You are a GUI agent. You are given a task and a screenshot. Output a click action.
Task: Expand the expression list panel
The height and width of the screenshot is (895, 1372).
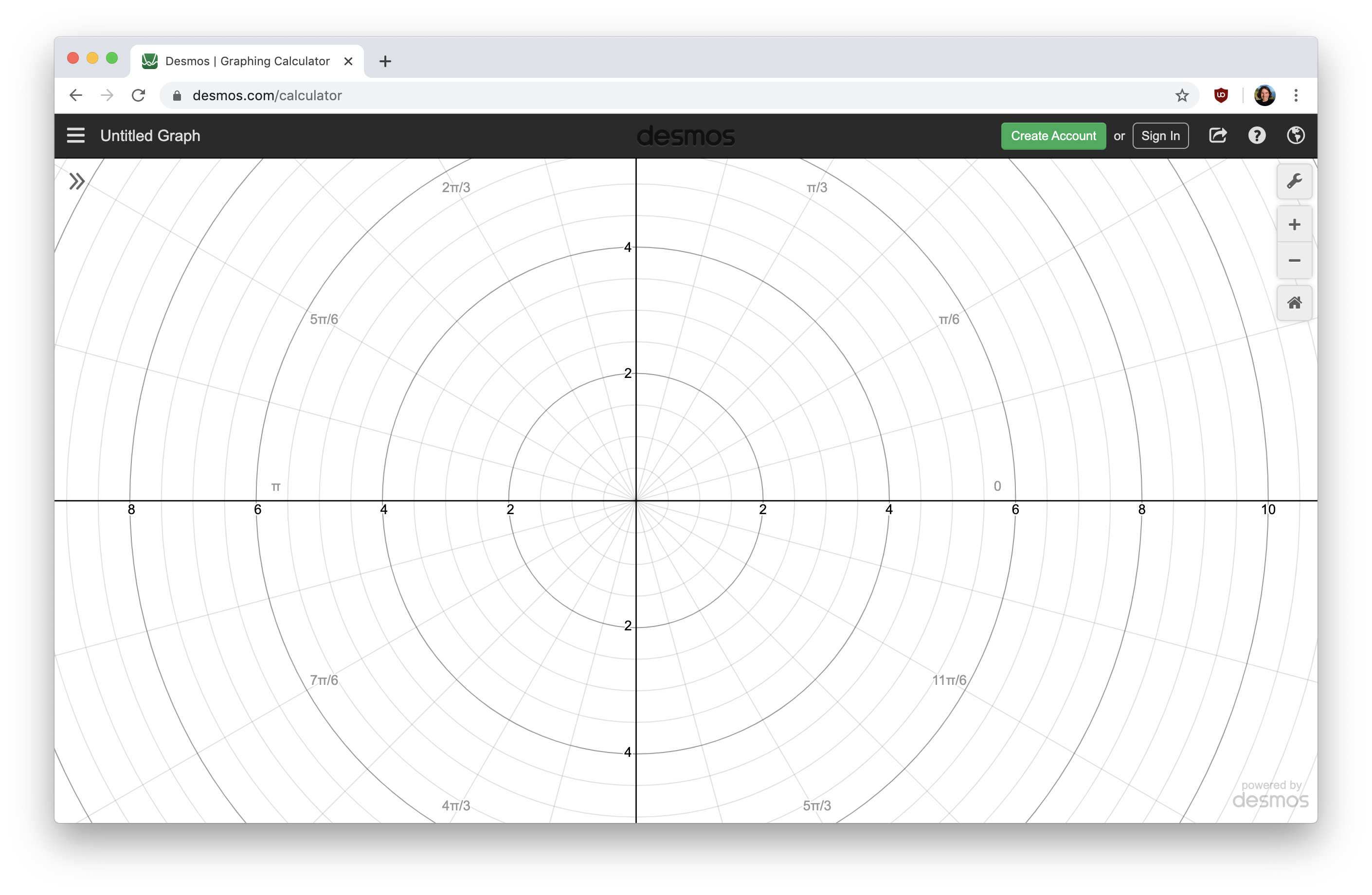click(x=77, y=181)
